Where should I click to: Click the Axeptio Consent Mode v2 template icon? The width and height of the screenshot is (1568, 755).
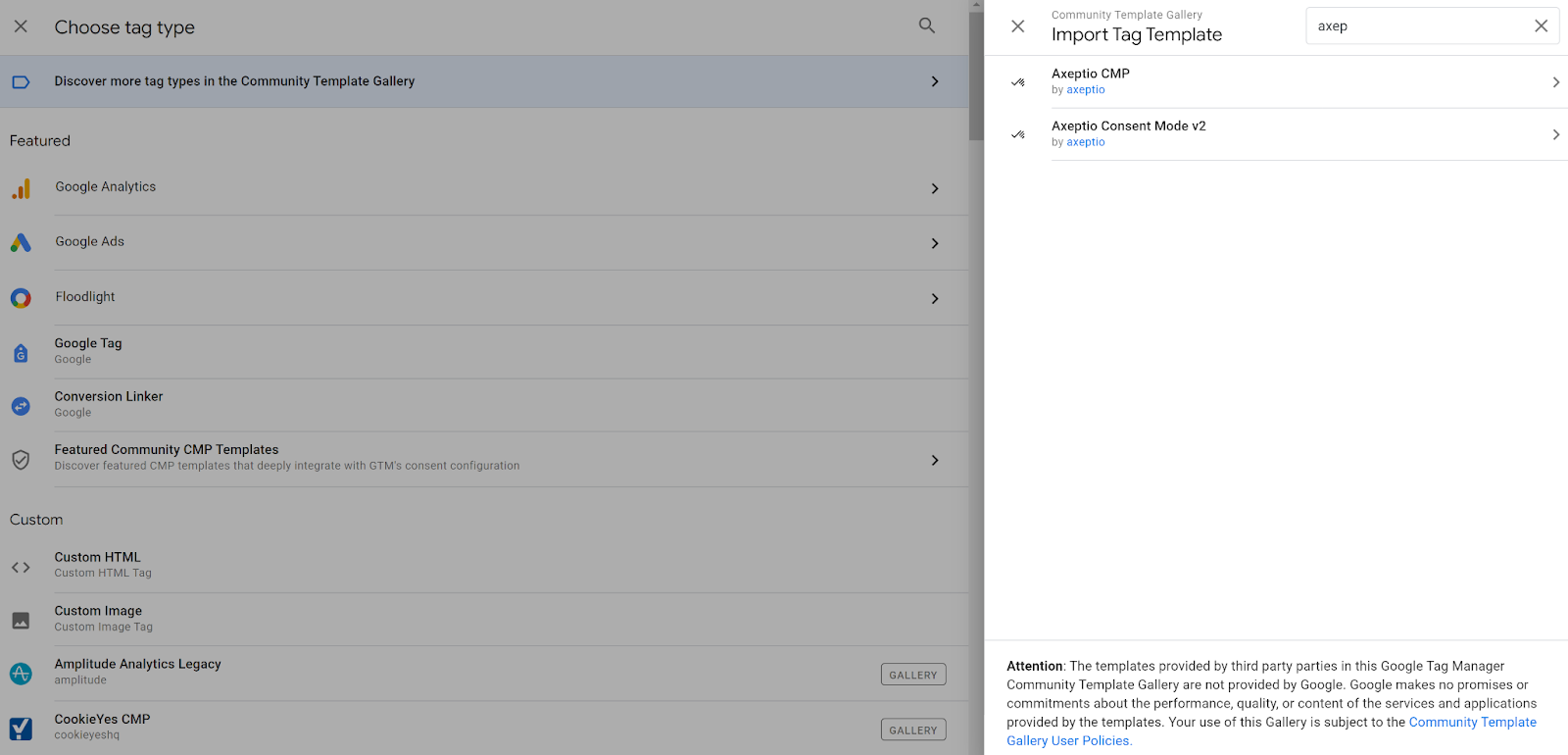tap(1018, 134)
